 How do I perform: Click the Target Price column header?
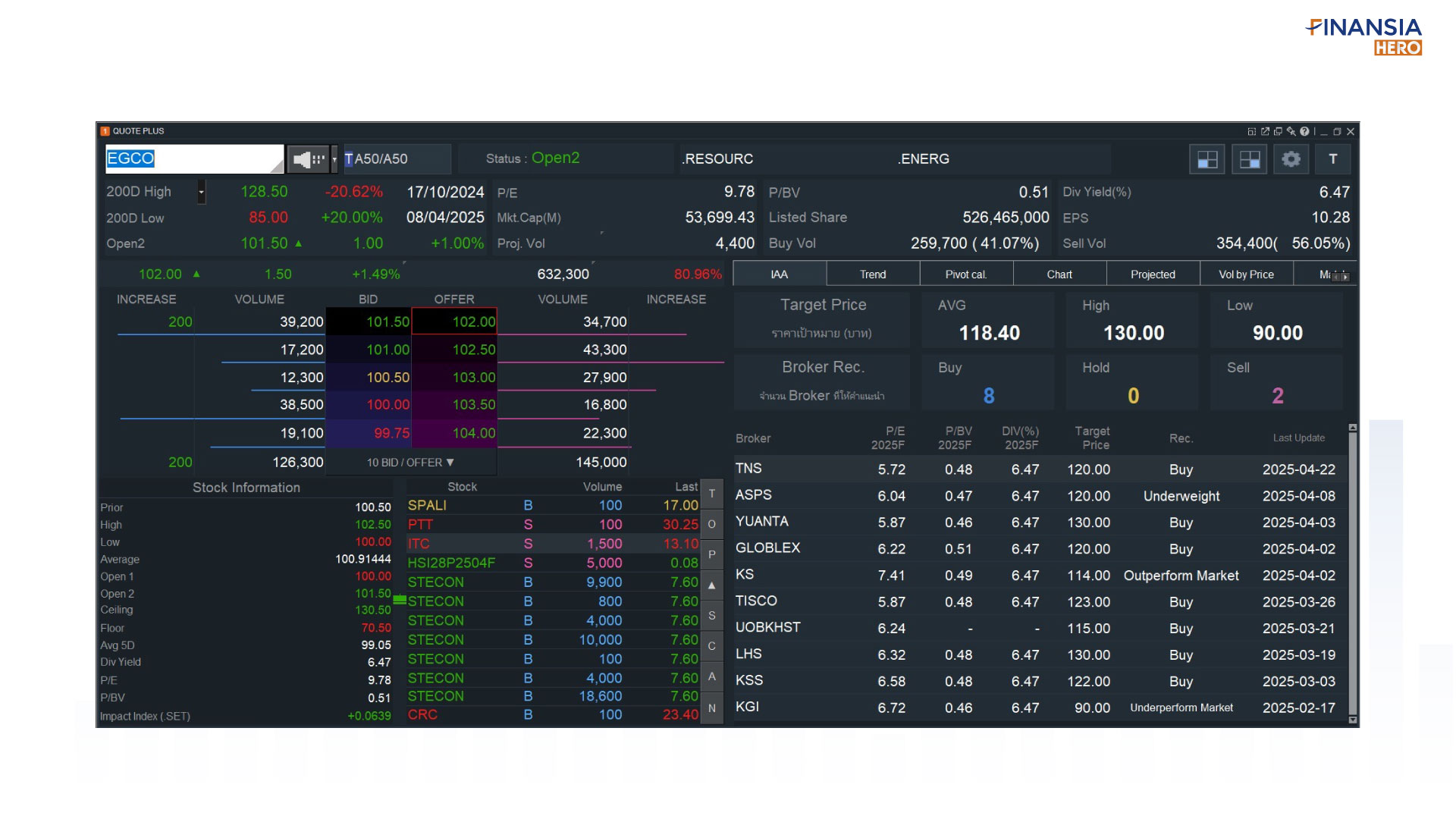click(x=1092, y=438)
